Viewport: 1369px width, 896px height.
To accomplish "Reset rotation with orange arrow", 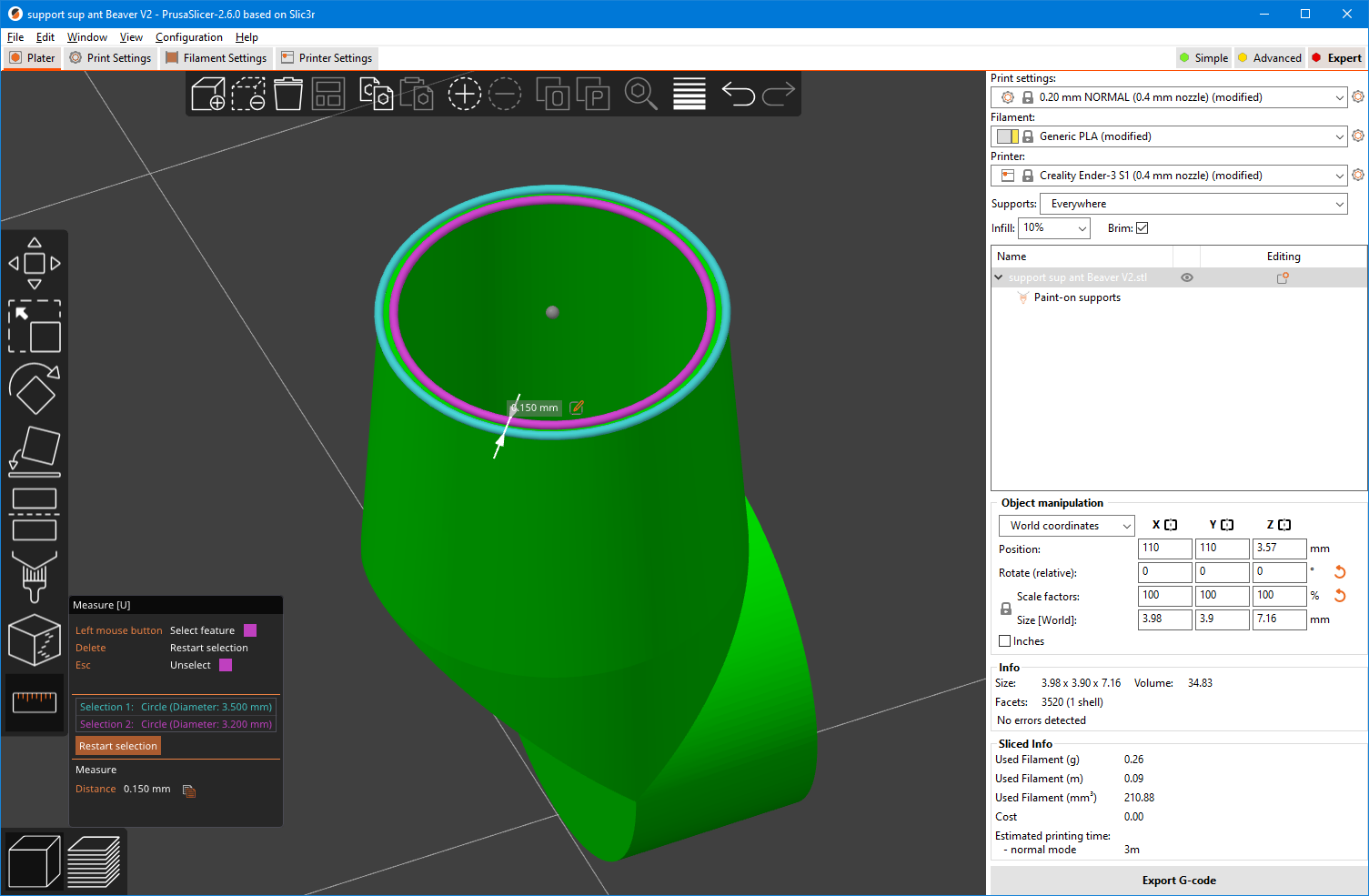I will click(1340, 572).
